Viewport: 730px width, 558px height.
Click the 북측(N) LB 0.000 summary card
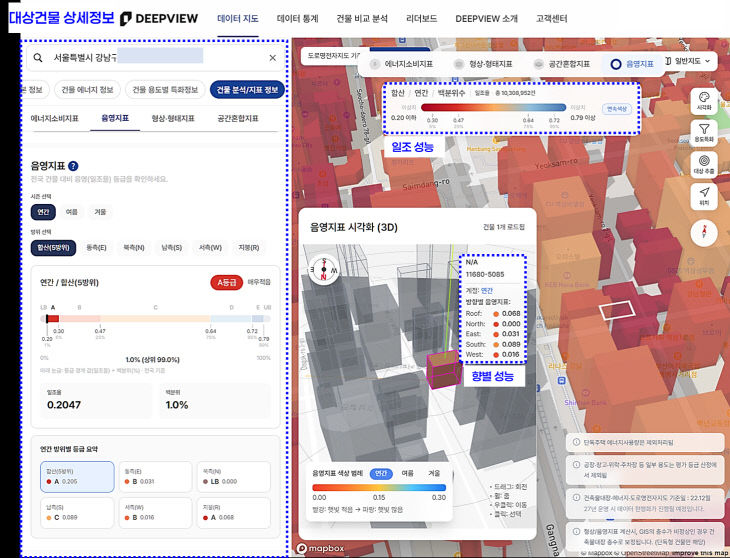[234, 477]
